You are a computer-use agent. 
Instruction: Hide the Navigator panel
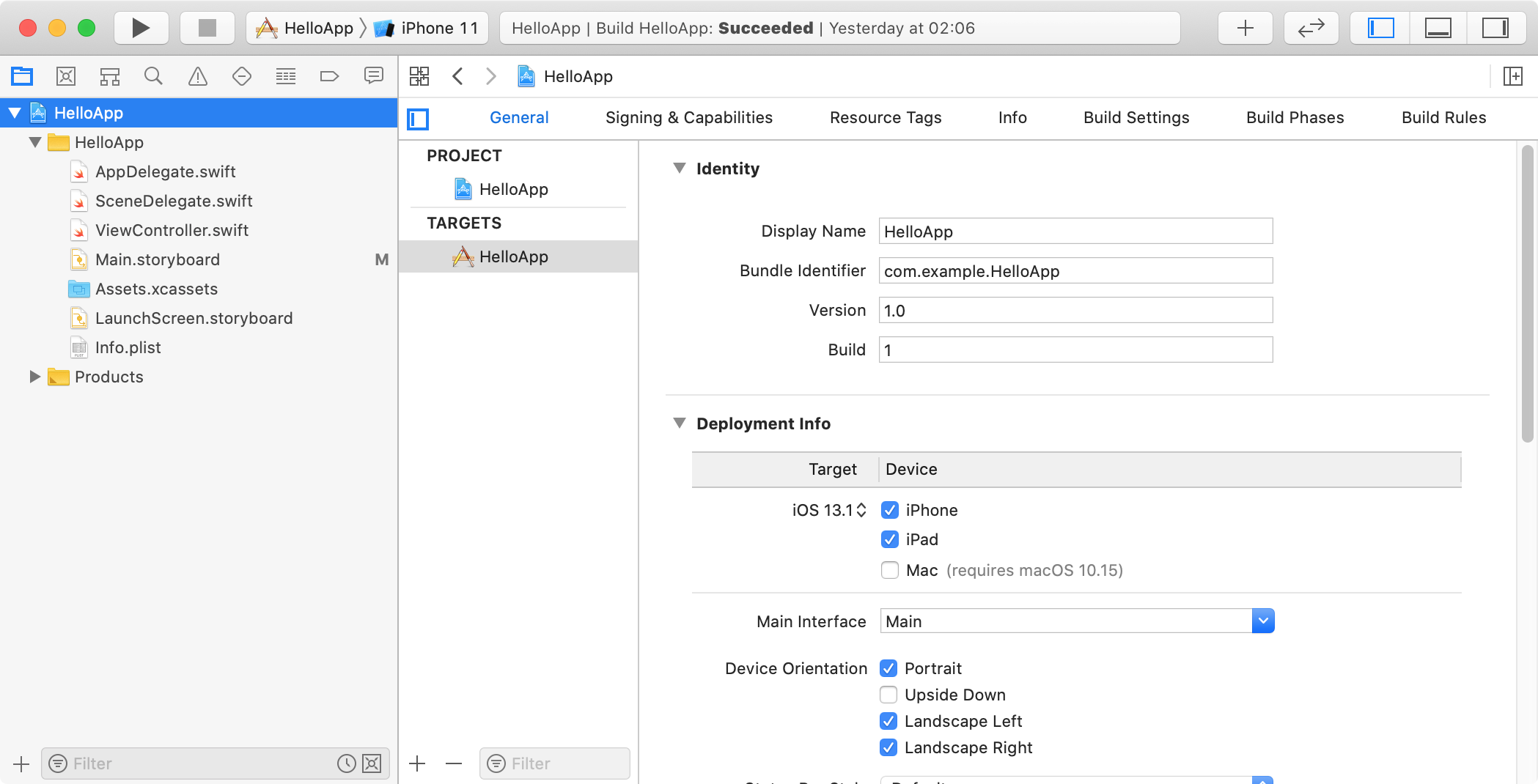point(1380,28)
